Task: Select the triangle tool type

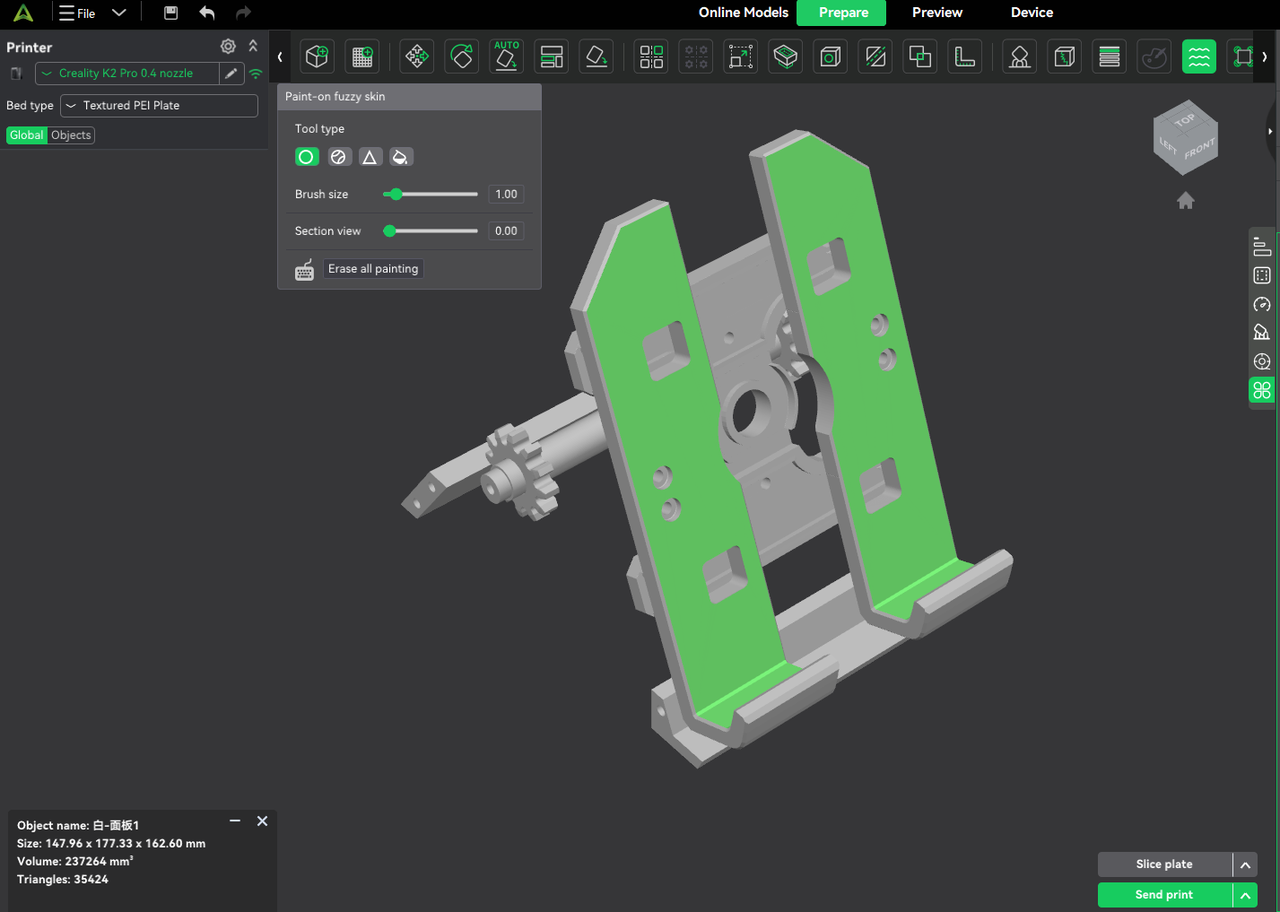Action: click(369, 157)
